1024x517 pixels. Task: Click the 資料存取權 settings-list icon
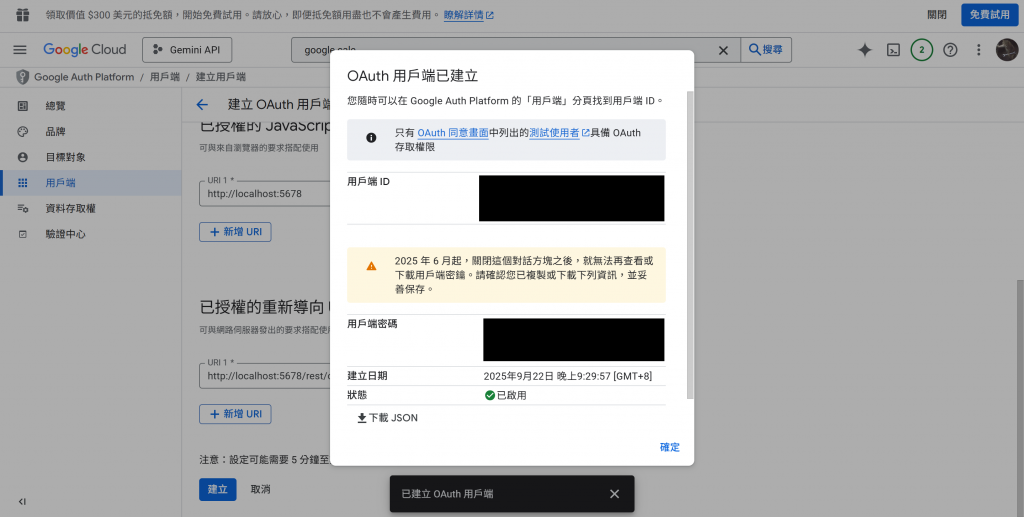(23, 208)
